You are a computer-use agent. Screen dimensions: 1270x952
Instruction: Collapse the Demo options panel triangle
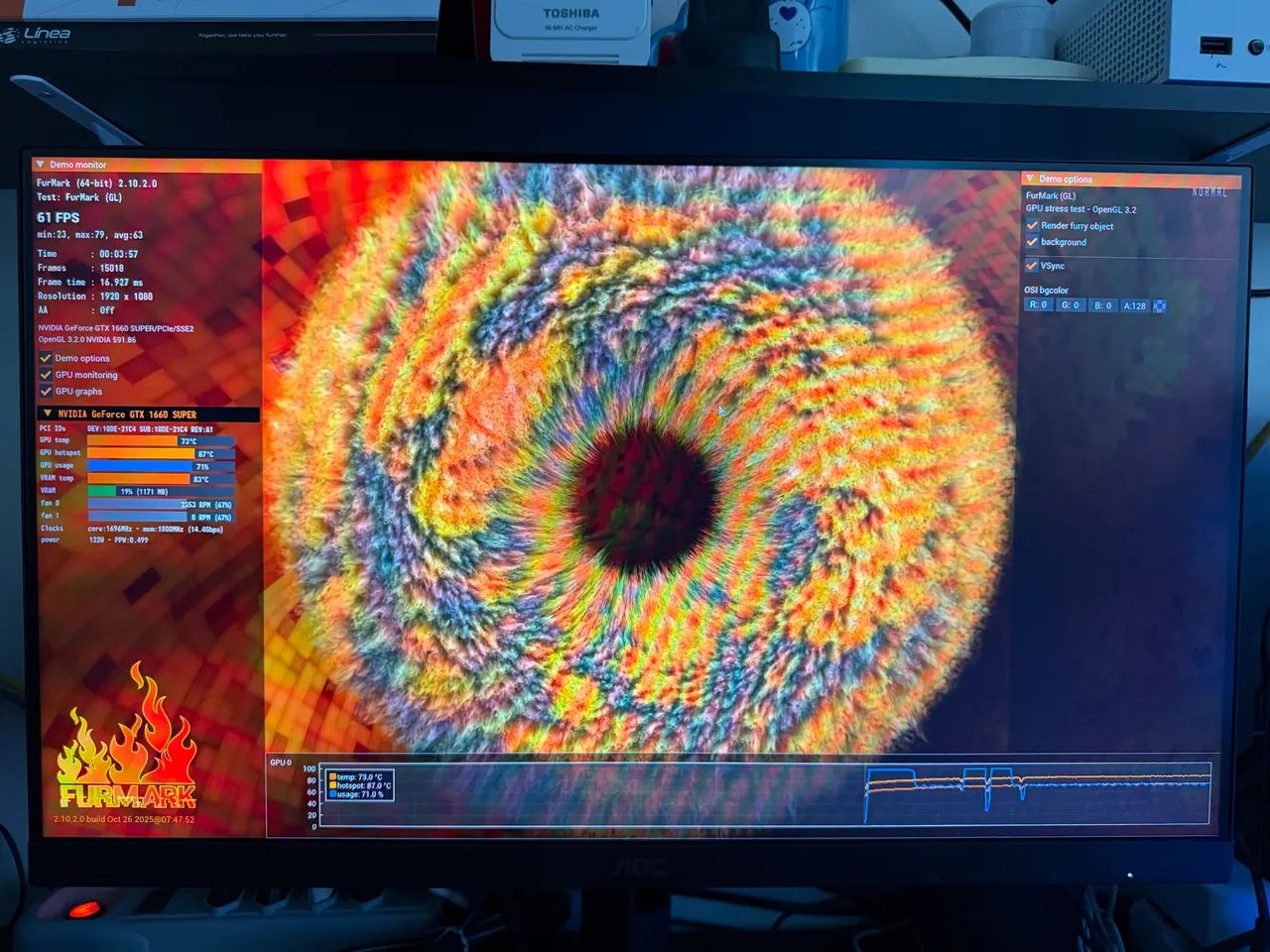tap(1030, 178)
